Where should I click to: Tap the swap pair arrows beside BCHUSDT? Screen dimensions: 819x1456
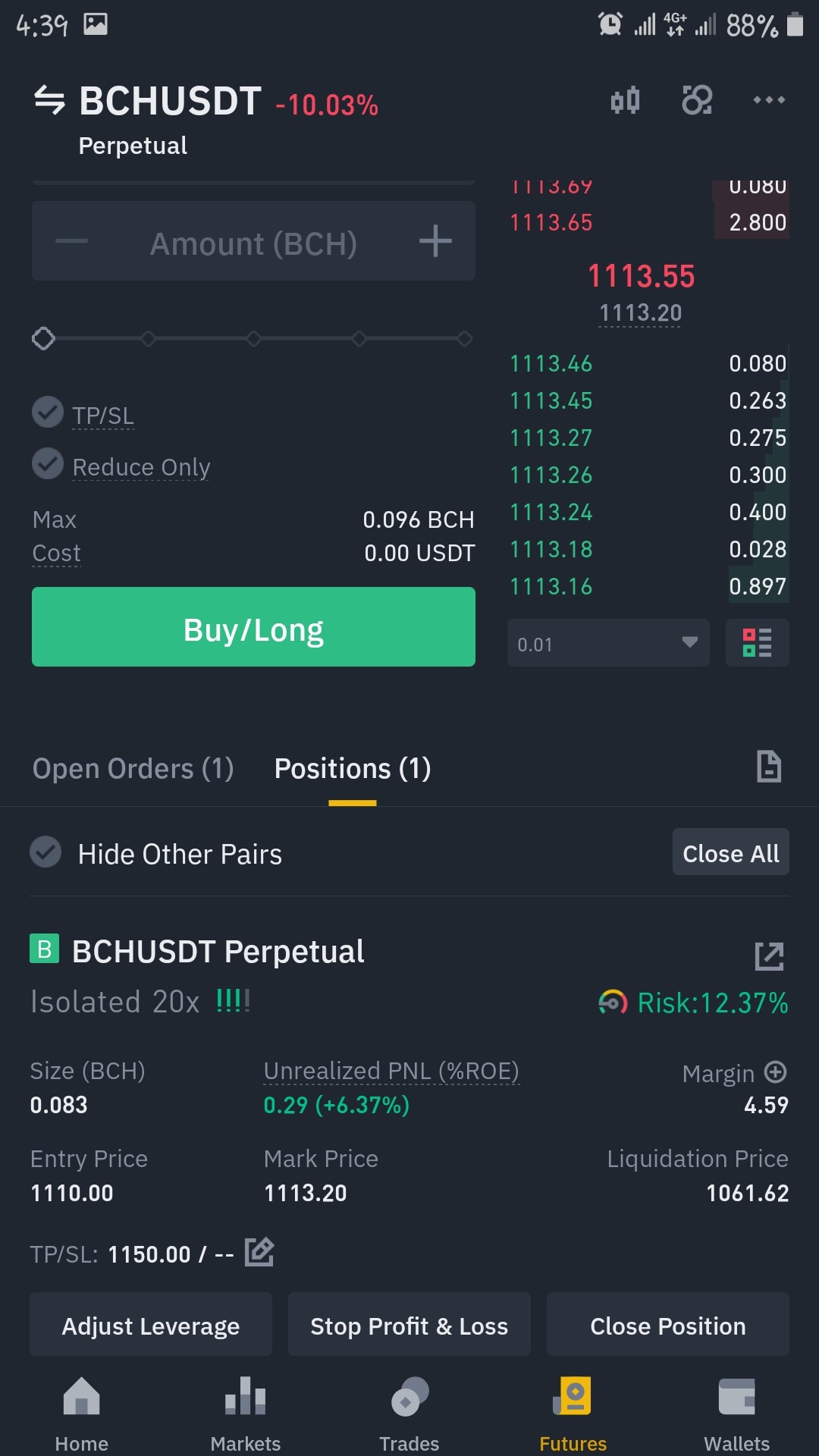[50, 100]
